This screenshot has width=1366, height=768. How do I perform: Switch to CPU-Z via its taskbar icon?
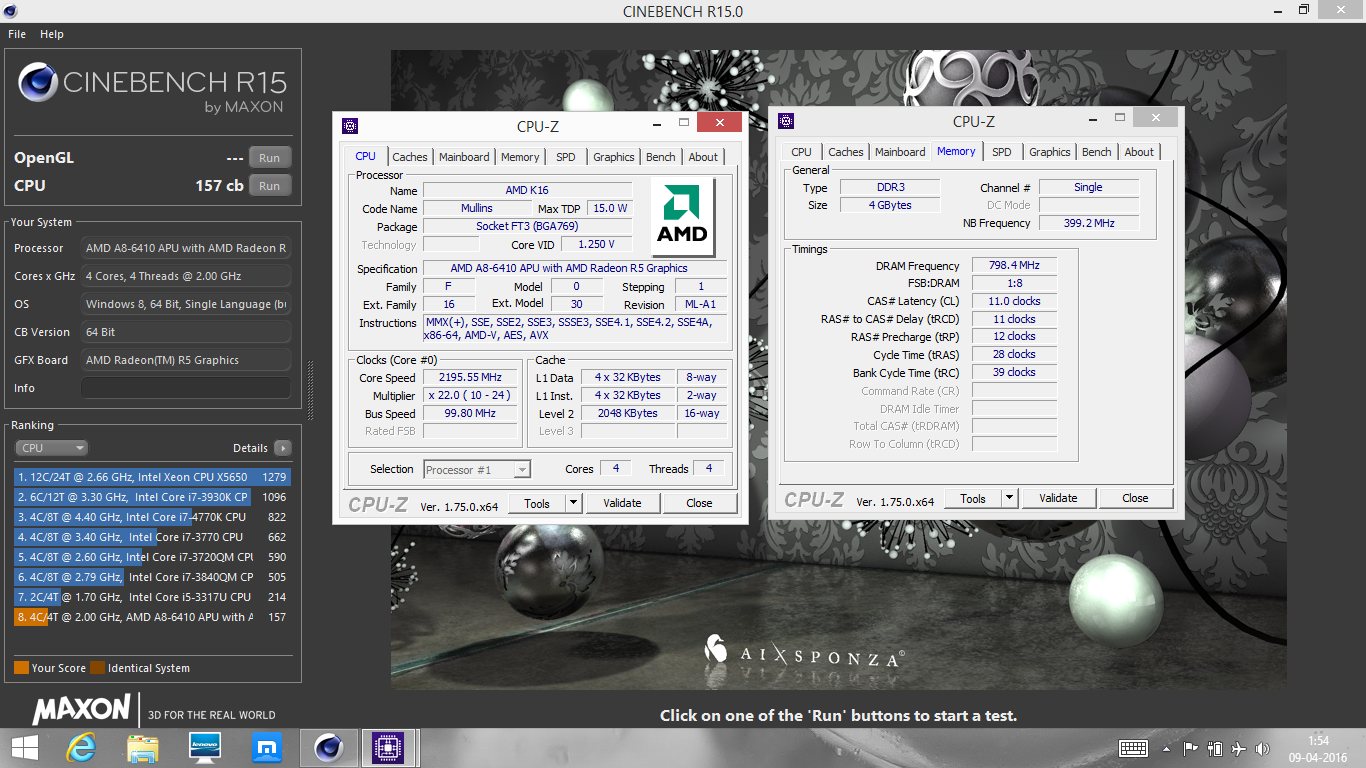[387, 748]
